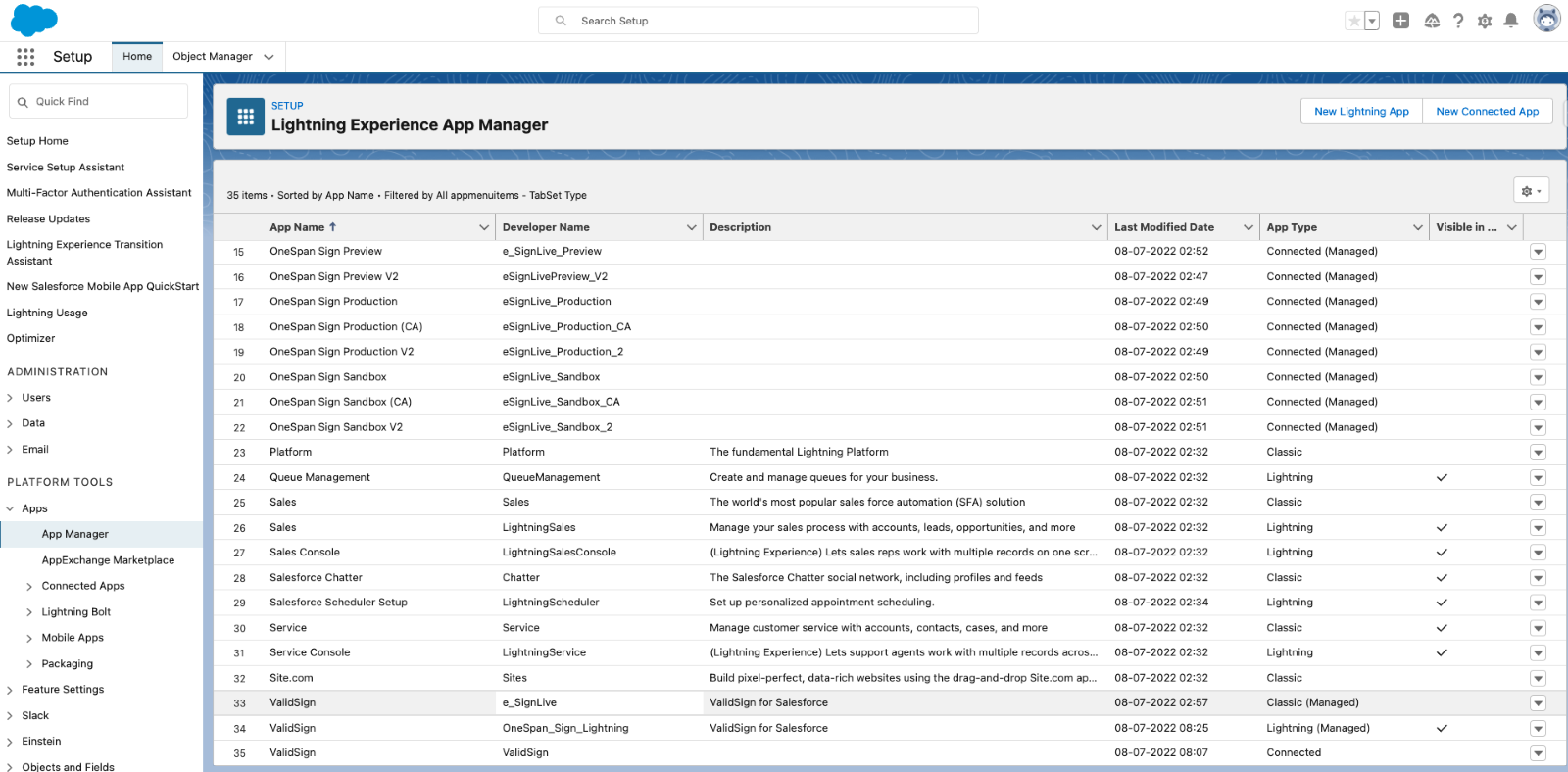This screenshot has width=1568, height=772.
Task: Open the Salesforce Help question mark
Action: pyautogui.click(x=1458, y=21)
